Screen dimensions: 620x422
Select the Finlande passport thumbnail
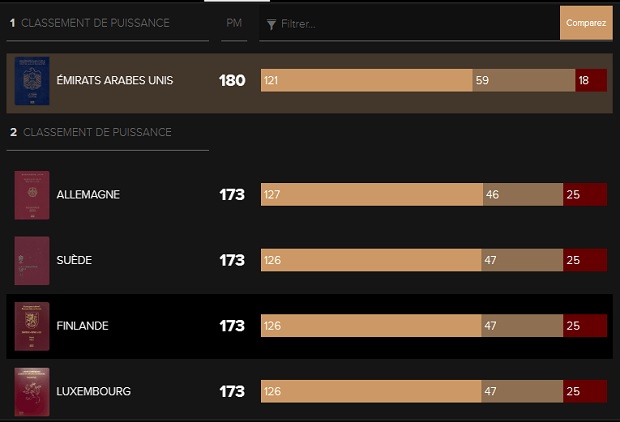point(32,326)
